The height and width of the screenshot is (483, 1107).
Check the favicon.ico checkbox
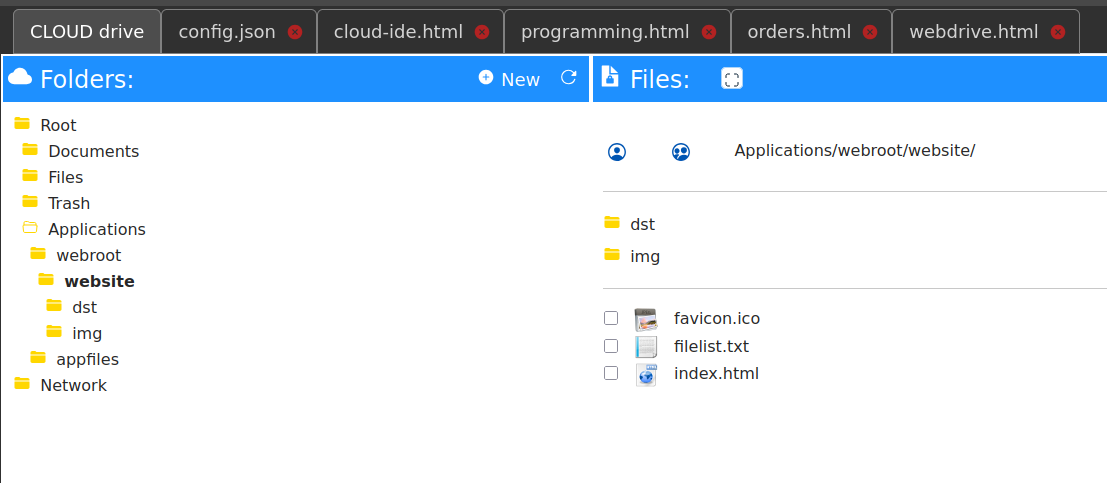(611, 318)
